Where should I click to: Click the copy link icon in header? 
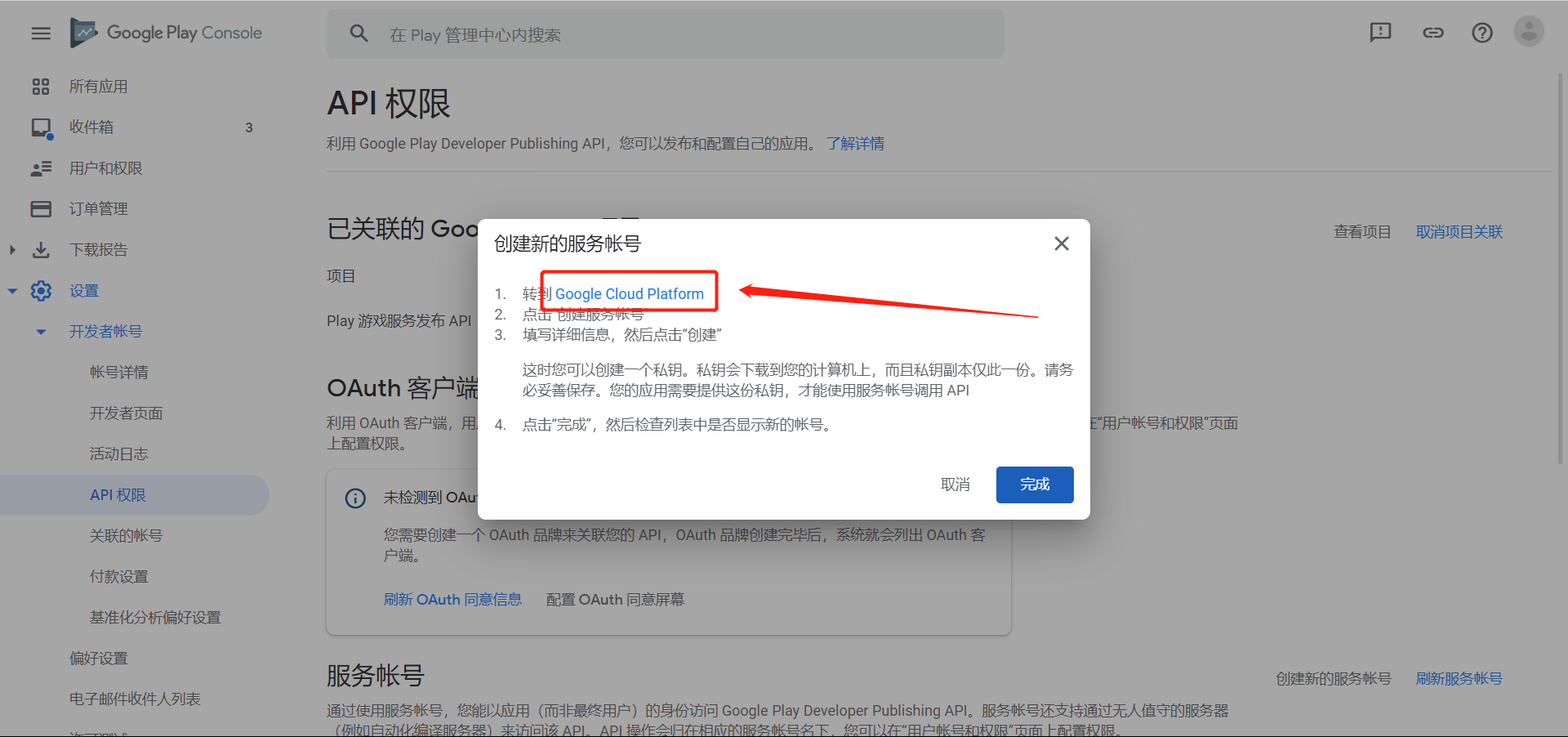point(1433,33)
